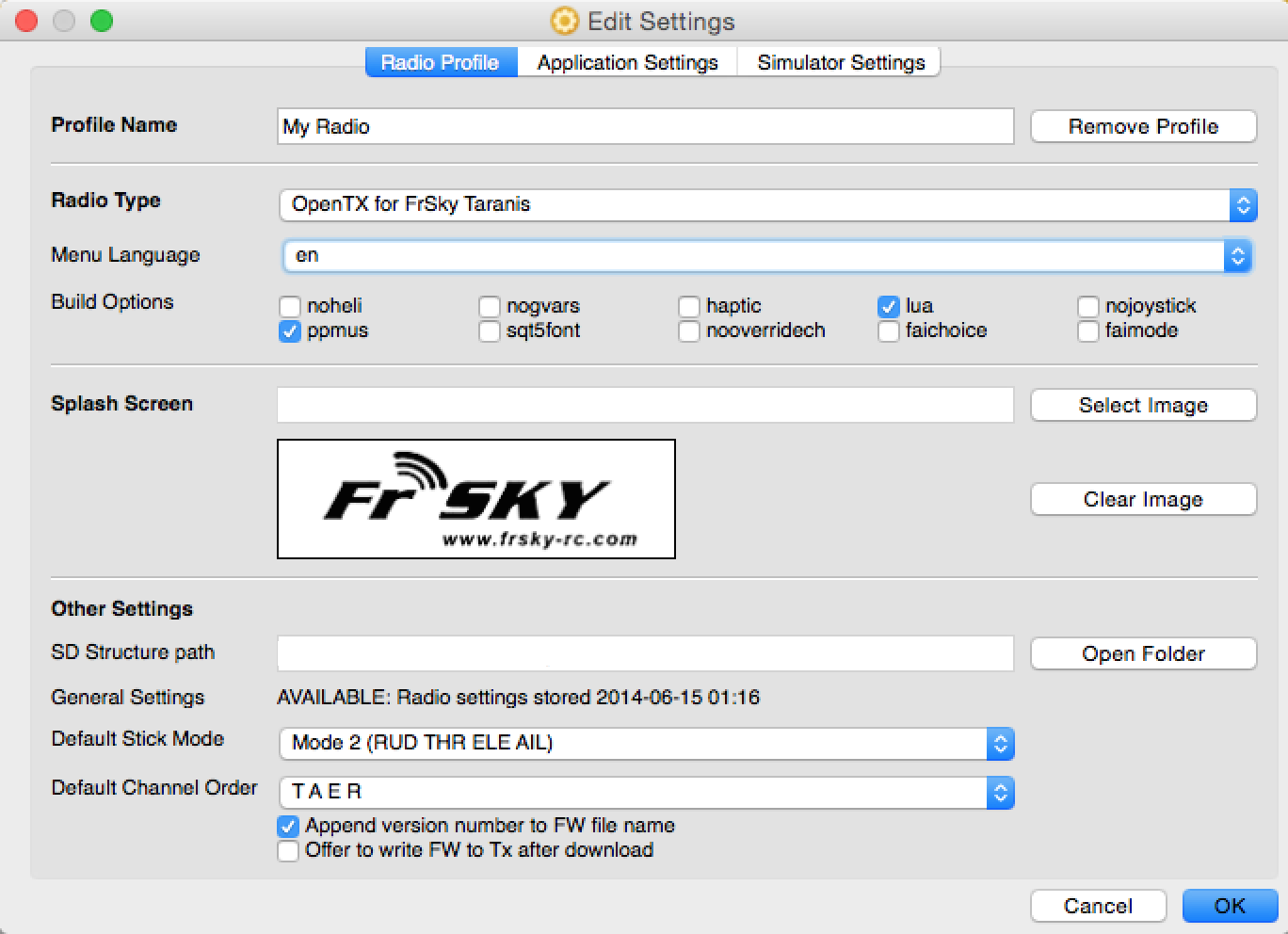This screenshot has width=1288, height=934.
Task: Uncheck Append version number to FW file name
Action: pos(288,826)
